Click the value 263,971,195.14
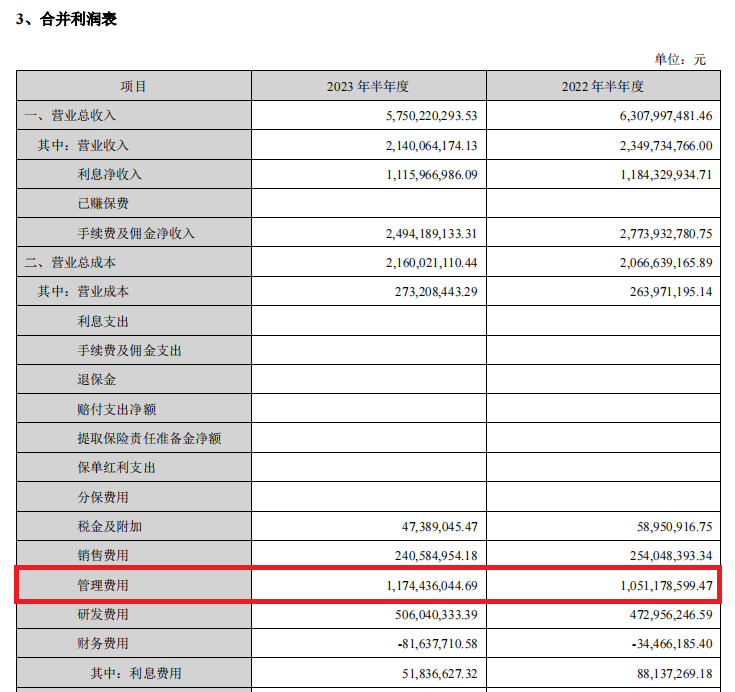Image resolution: width=735 pixels, height=692 pixels. coord(671,292)
